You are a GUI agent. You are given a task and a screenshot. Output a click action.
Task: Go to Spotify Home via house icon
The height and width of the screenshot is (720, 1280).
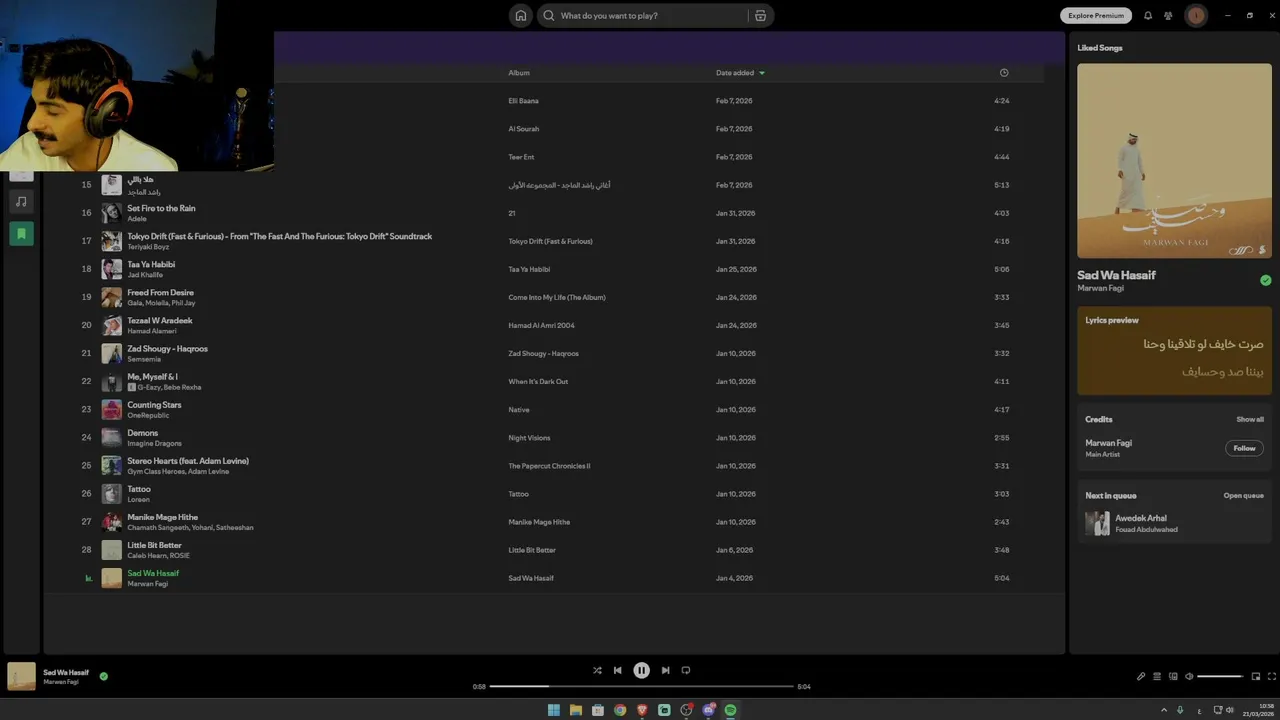520,16
